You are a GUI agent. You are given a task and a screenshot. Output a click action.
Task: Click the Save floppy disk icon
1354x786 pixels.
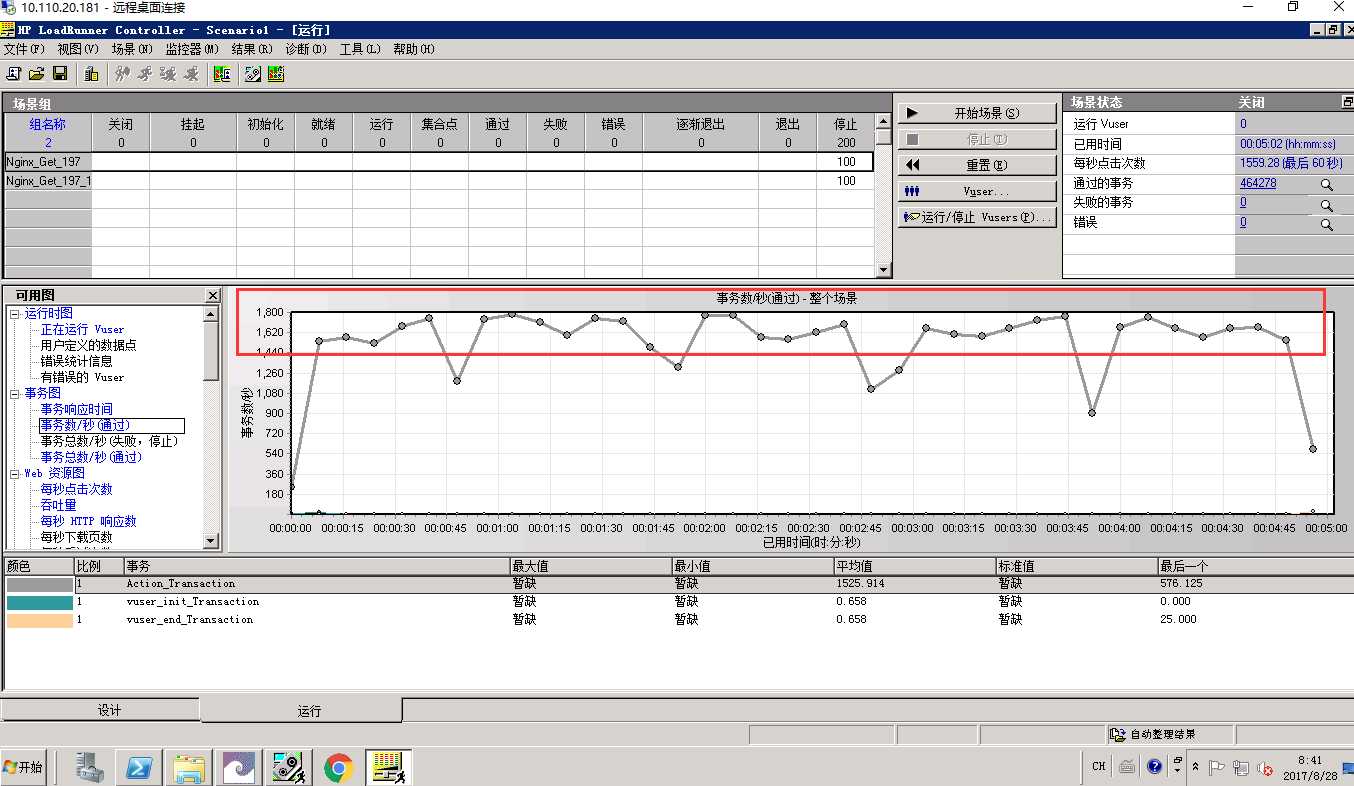(60, 73)
